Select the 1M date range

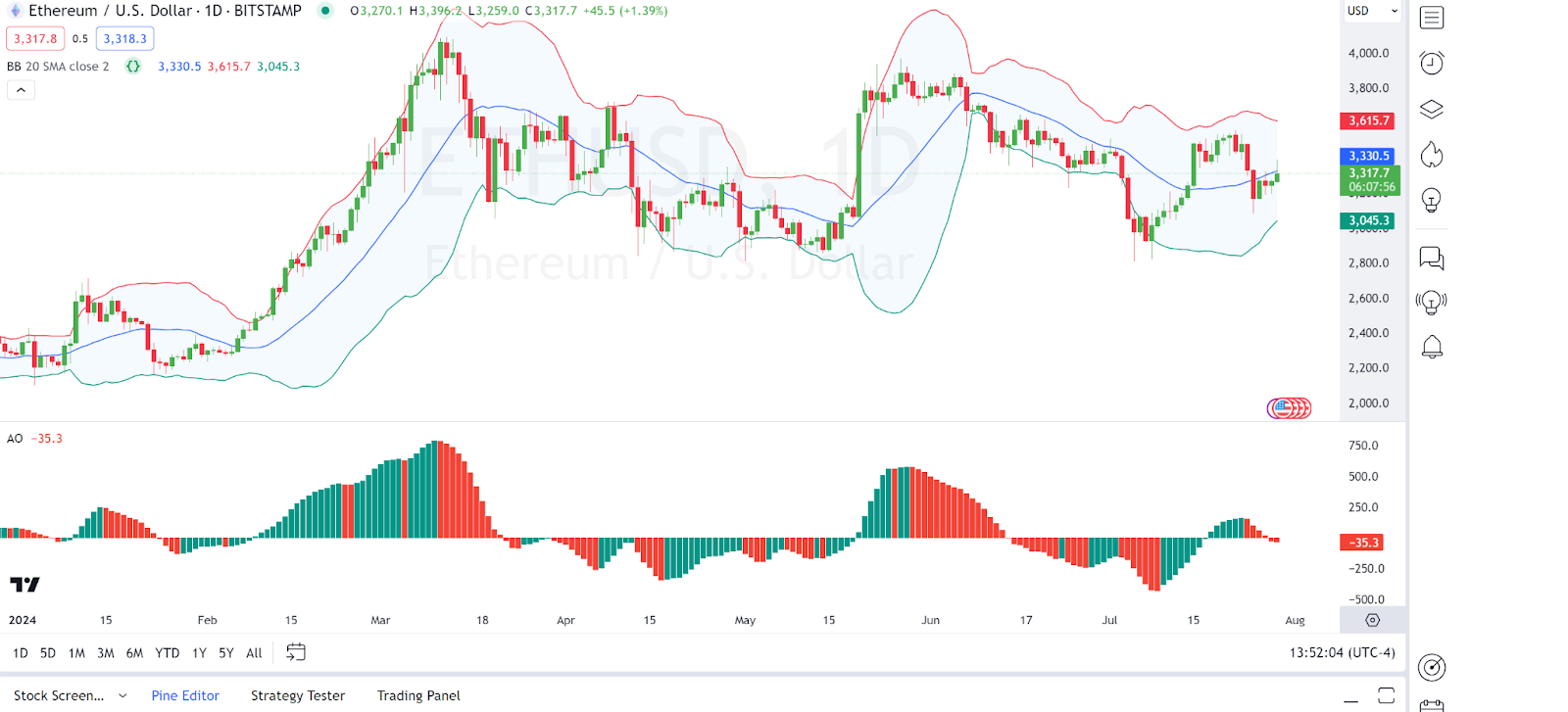coord(76,652)
